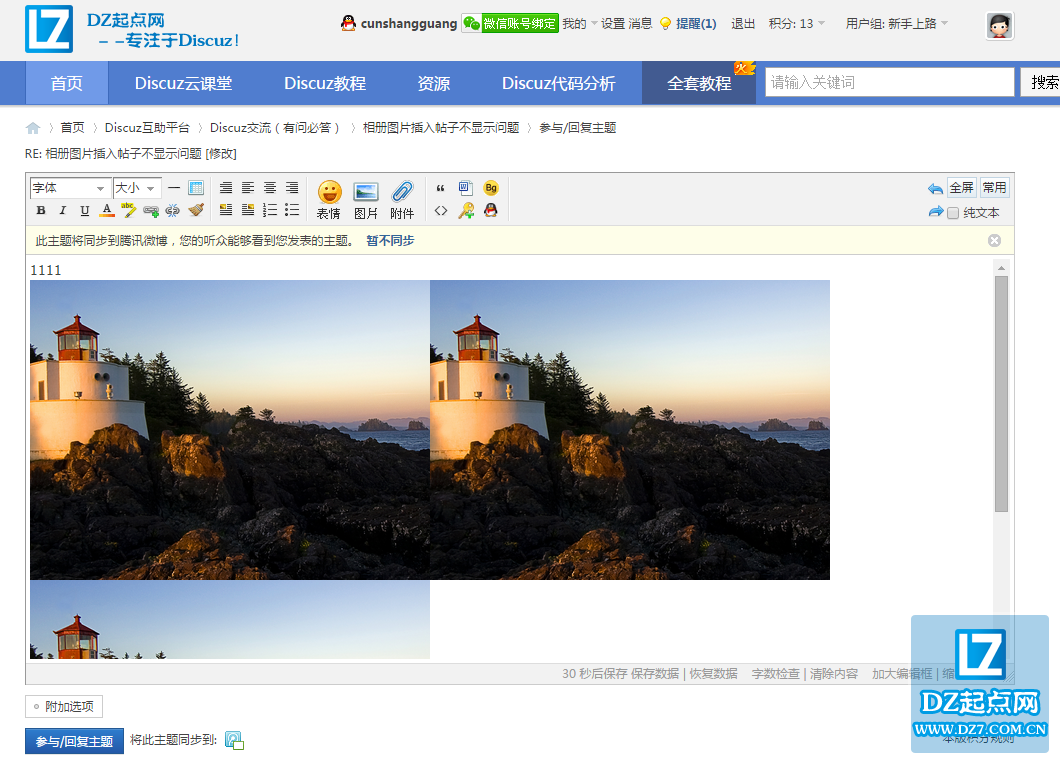The height and width of the screenshot is (765, 1060).
Task: Open the 设置 settings link
Action: click(x=613, y=24)
